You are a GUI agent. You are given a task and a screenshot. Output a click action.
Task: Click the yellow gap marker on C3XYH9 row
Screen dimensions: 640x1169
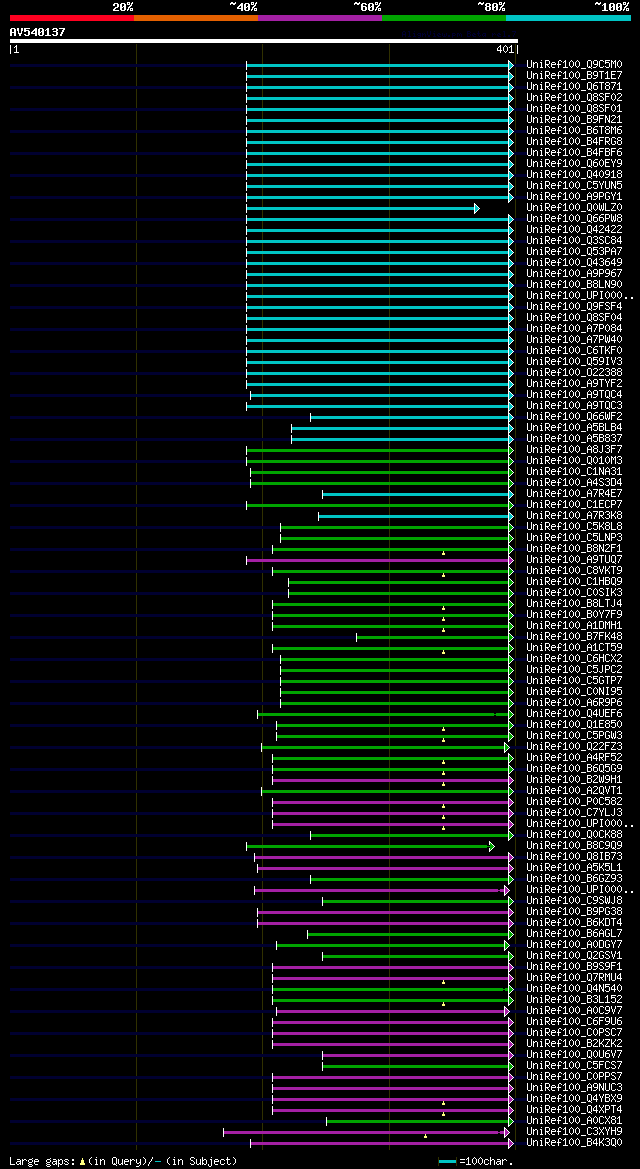click(x=425, y=1136)
